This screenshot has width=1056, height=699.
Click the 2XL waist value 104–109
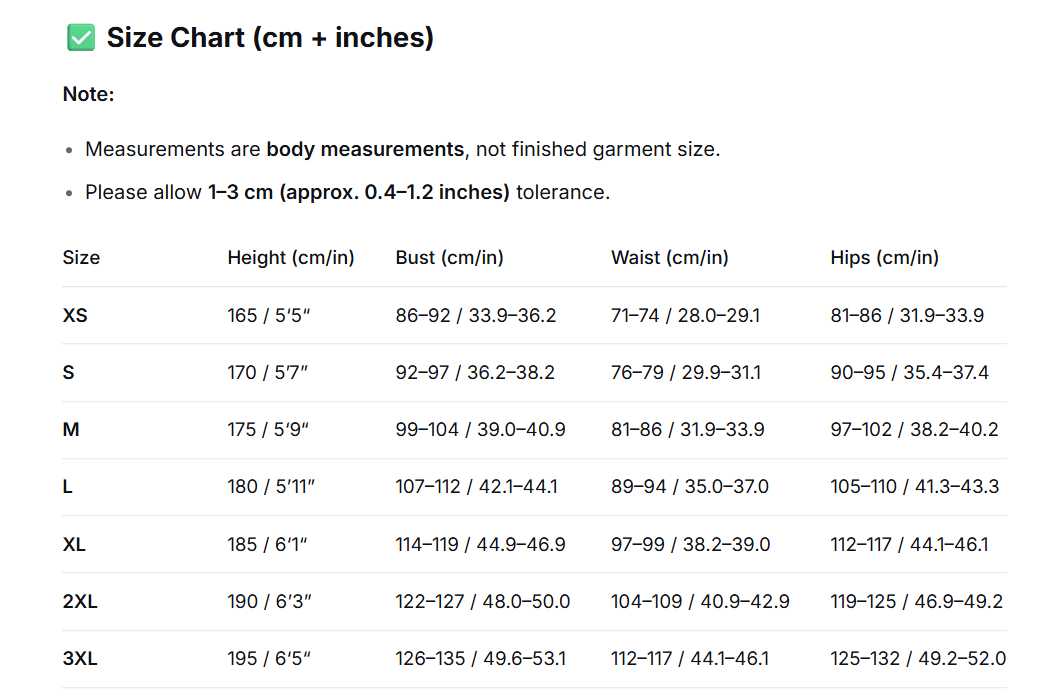[647, 601]
